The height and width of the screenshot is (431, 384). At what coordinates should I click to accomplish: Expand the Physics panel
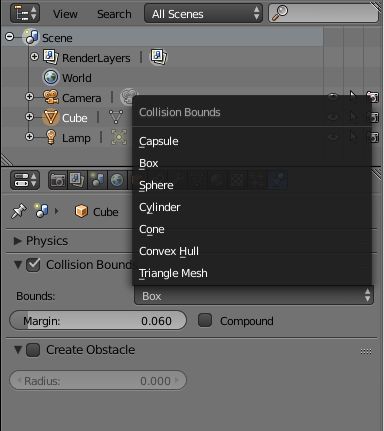[x=17, y=241]
